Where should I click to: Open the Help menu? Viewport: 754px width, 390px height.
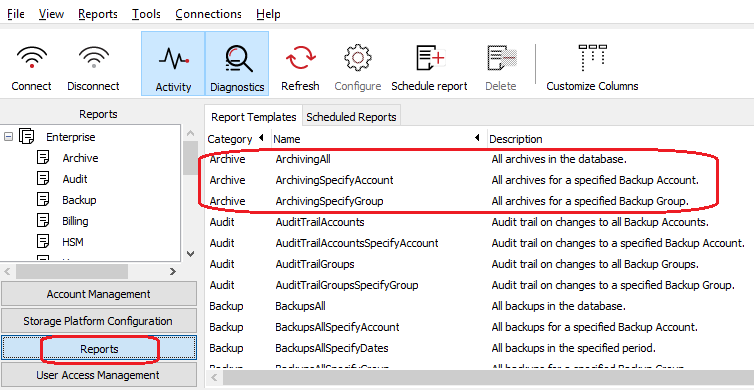(x=268, y=14)
